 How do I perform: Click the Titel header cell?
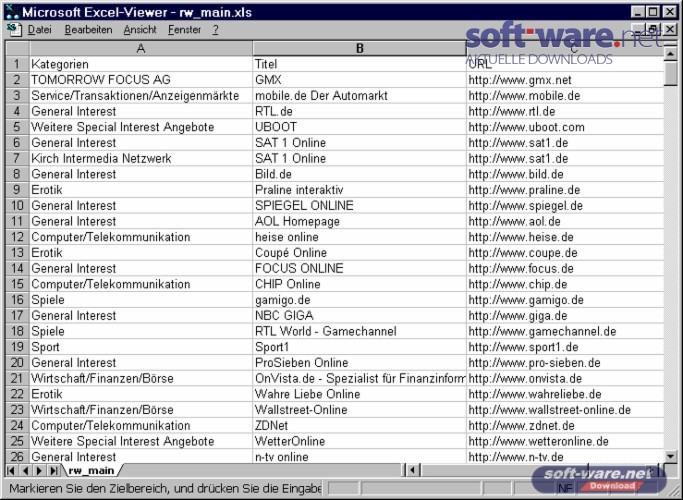coord(359,64)
